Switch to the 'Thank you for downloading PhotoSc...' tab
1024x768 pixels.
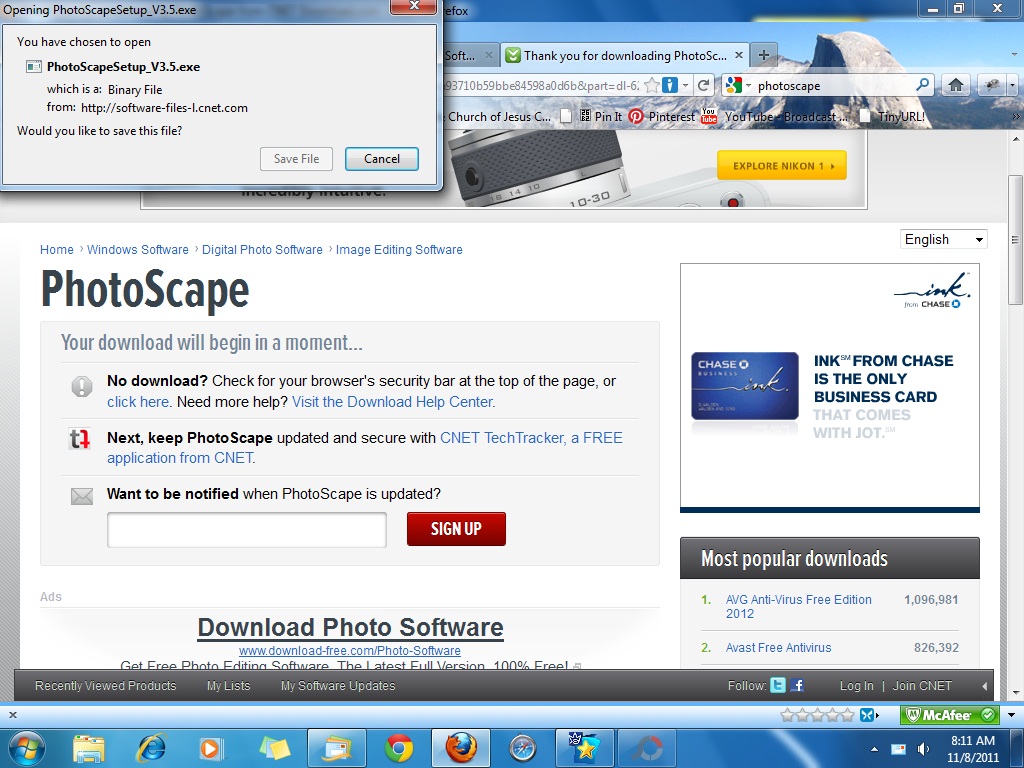click(x=625, y=56)
